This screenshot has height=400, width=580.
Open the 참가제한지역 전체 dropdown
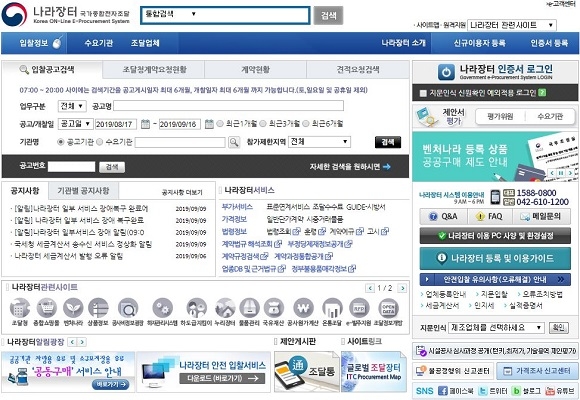[x=320, y=142]
